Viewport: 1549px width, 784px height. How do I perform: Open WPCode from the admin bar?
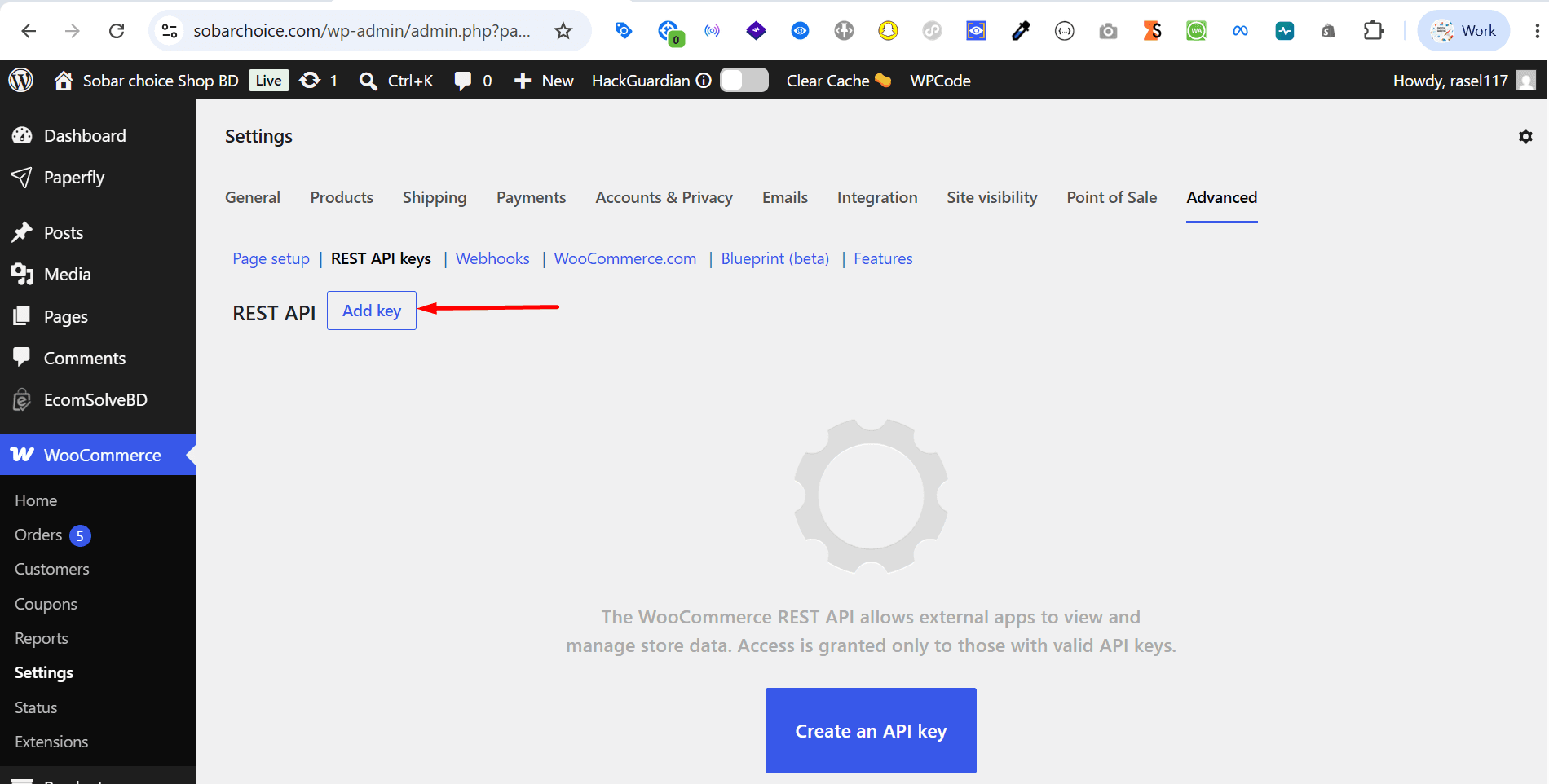pyautogui.click(x=940, y=81)
